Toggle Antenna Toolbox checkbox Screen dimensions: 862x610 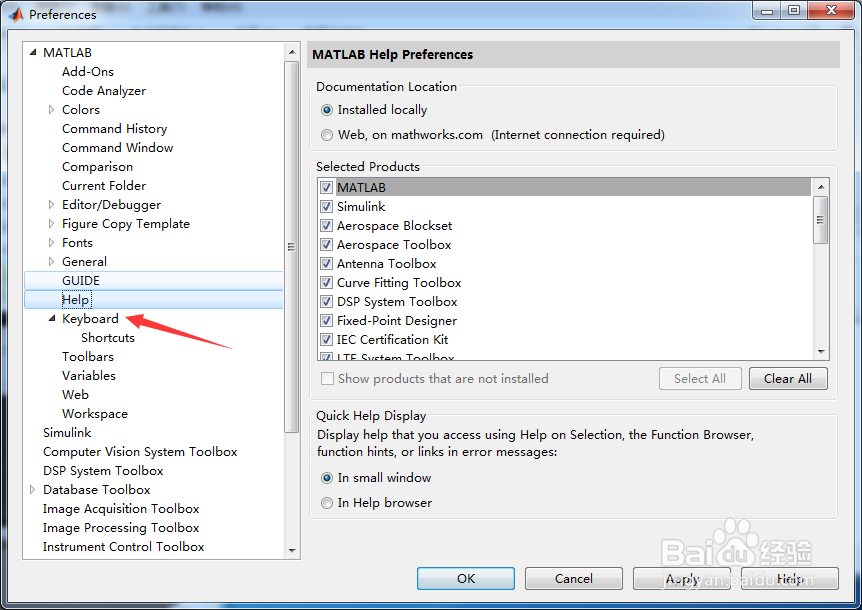[327, 264]
